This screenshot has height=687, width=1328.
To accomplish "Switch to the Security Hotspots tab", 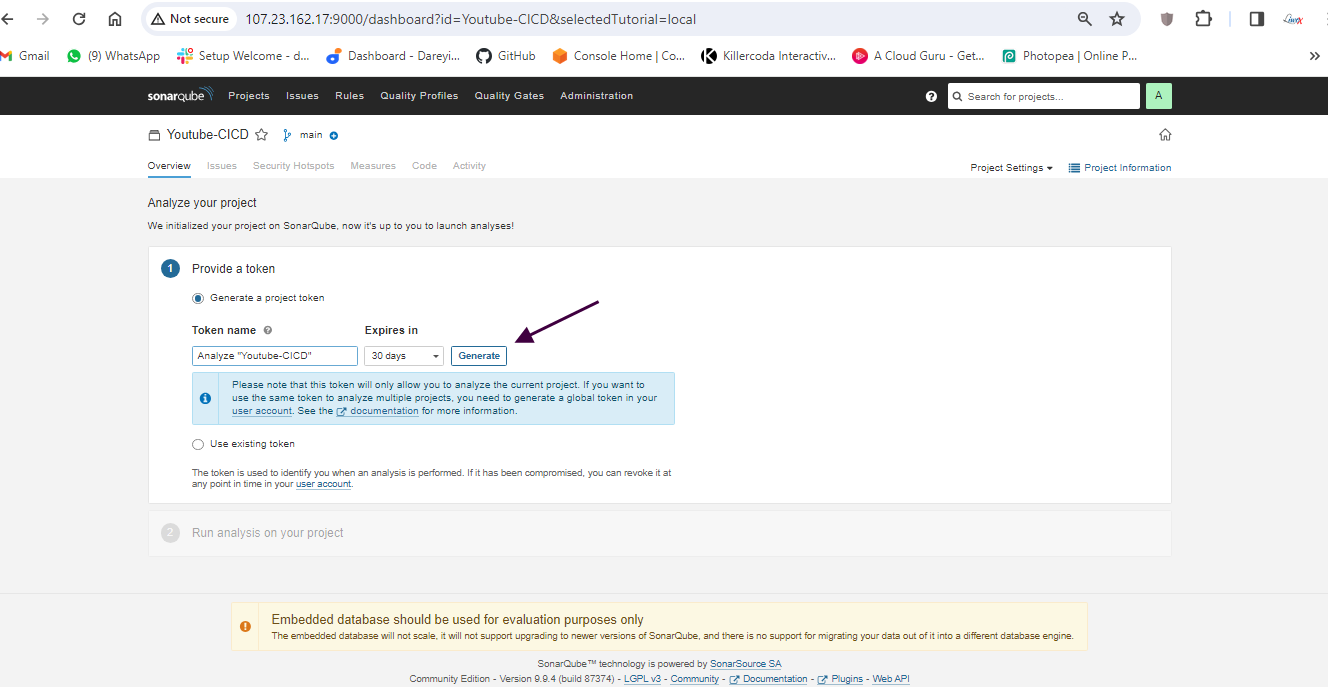I will point(293,166).
